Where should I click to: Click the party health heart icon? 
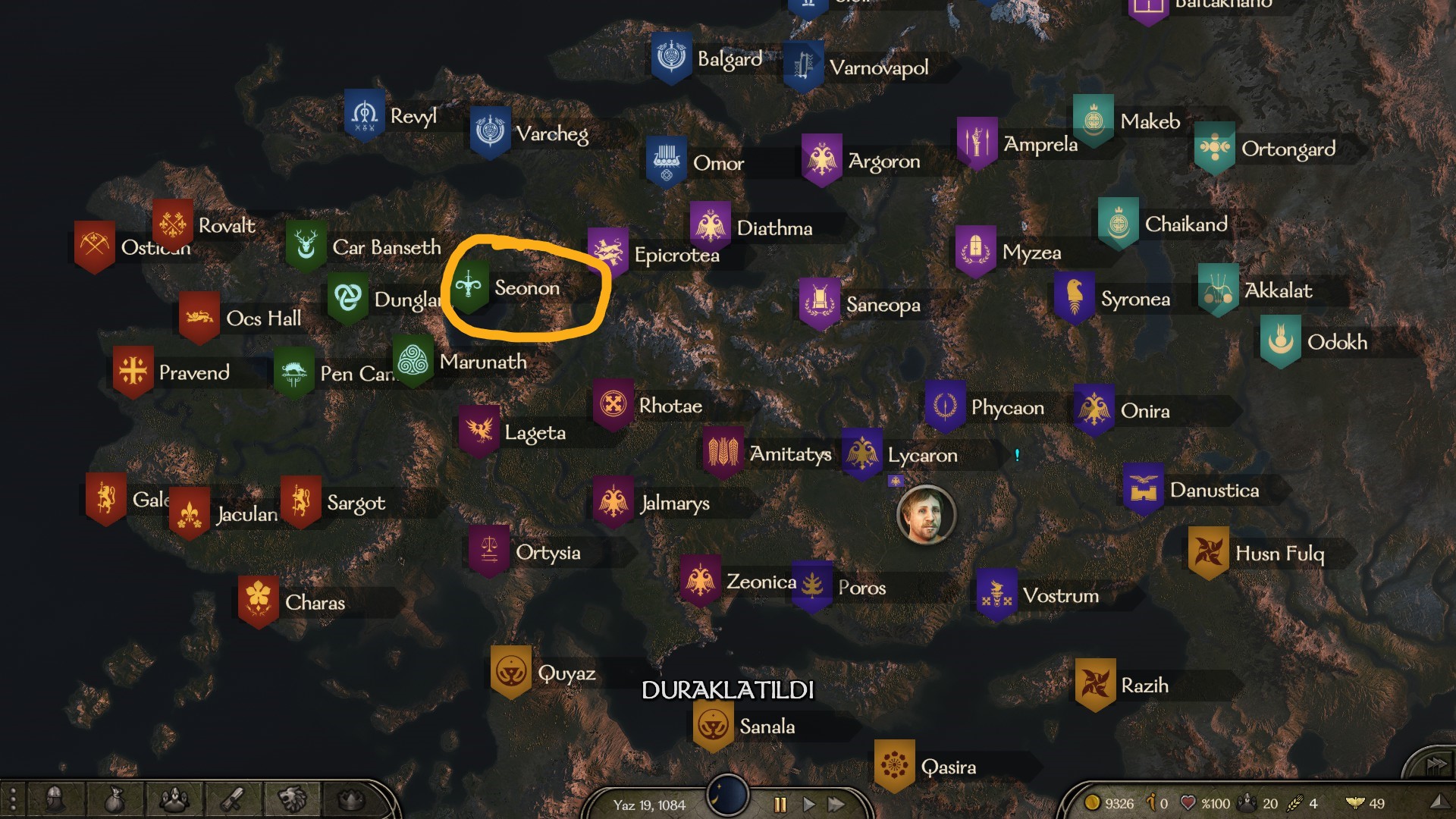click(1188, 802)
